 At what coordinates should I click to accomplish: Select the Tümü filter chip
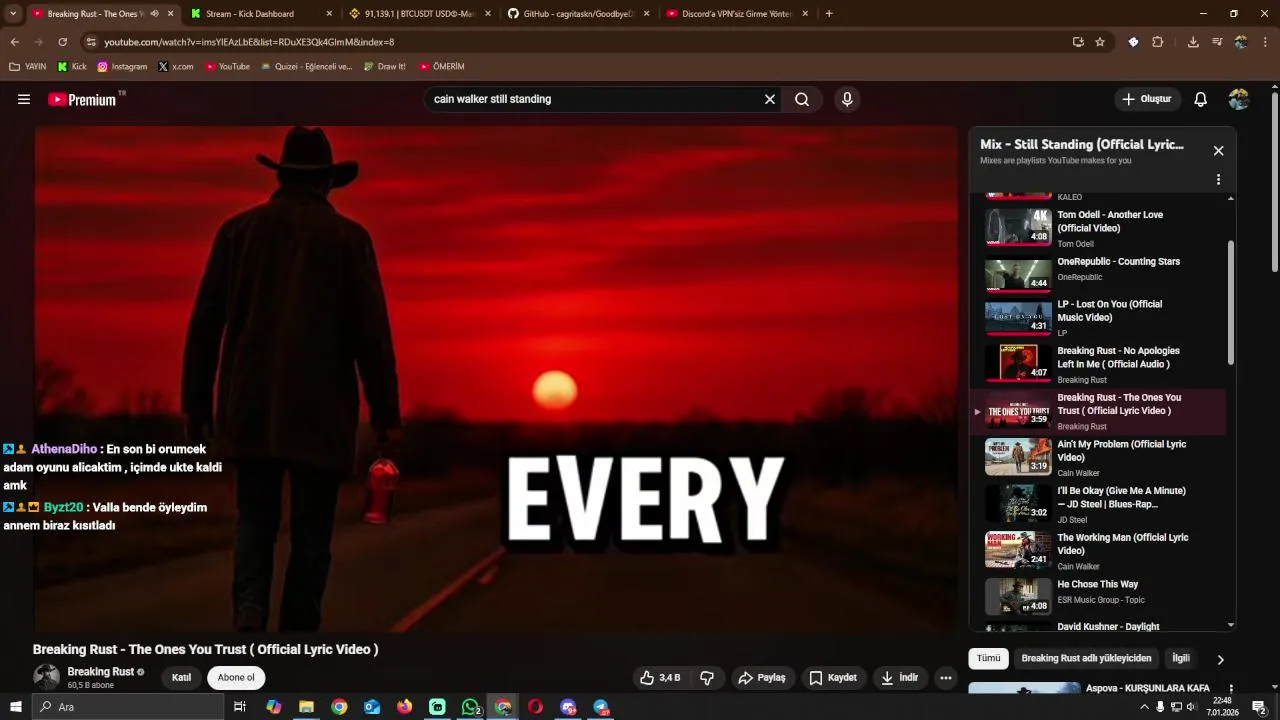click(x=988, y=658)
